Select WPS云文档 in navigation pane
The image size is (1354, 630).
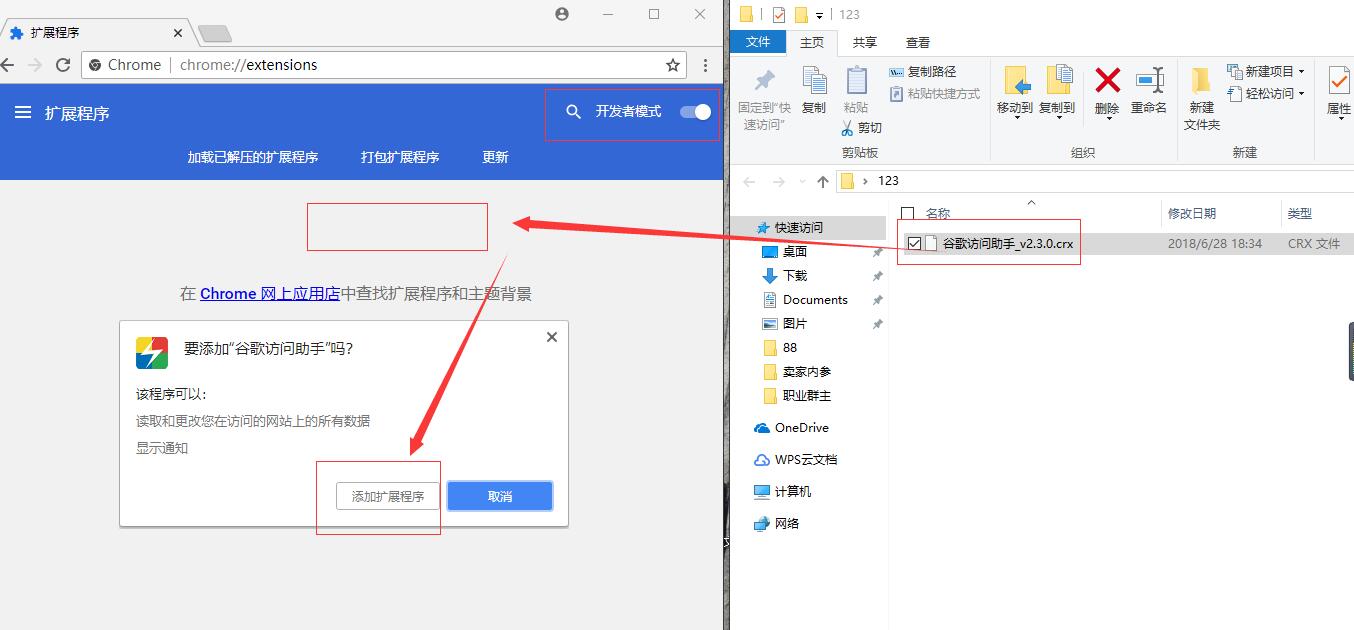pos(806,459)
